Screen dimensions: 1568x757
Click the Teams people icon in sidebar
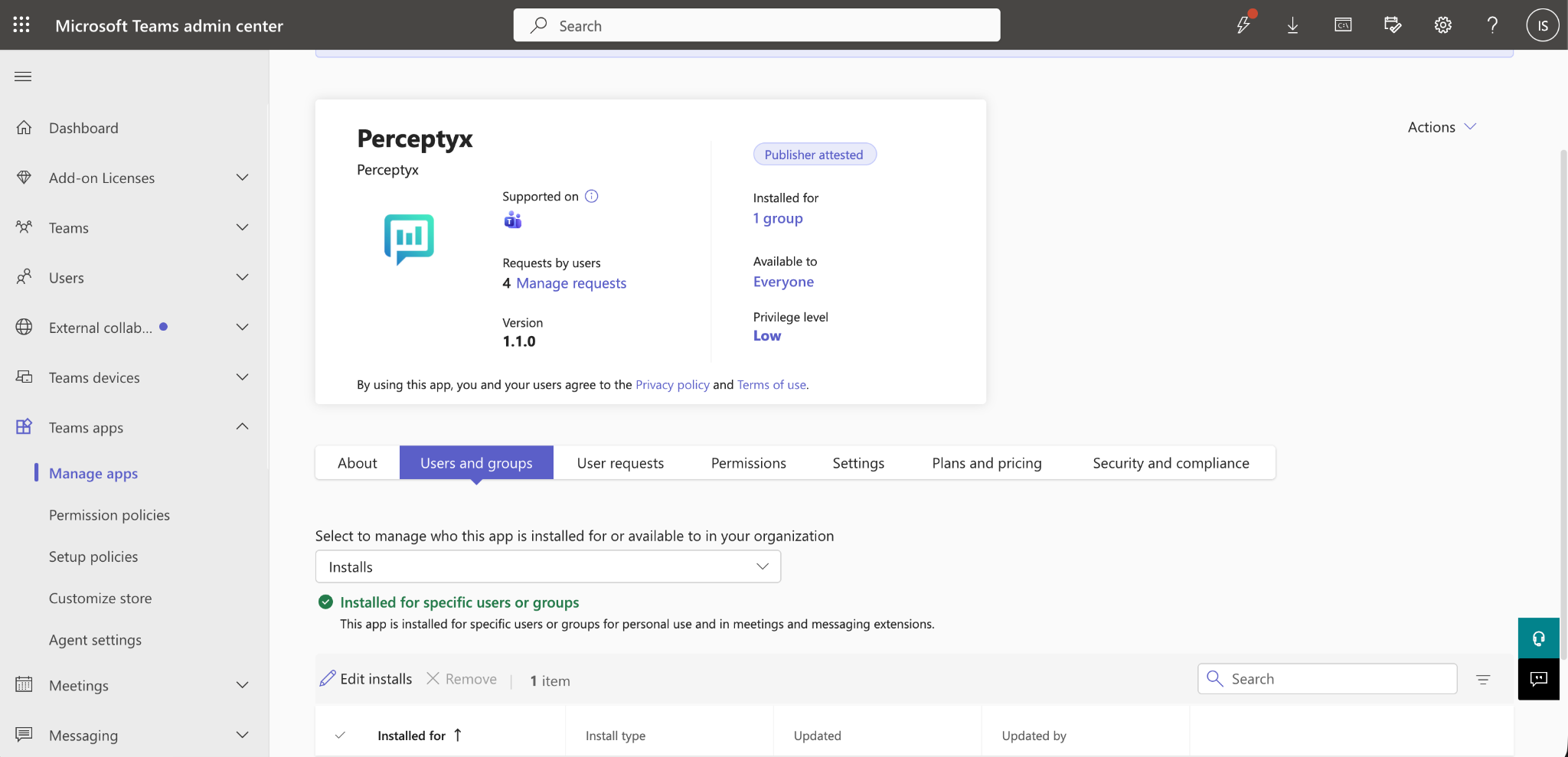24,227
